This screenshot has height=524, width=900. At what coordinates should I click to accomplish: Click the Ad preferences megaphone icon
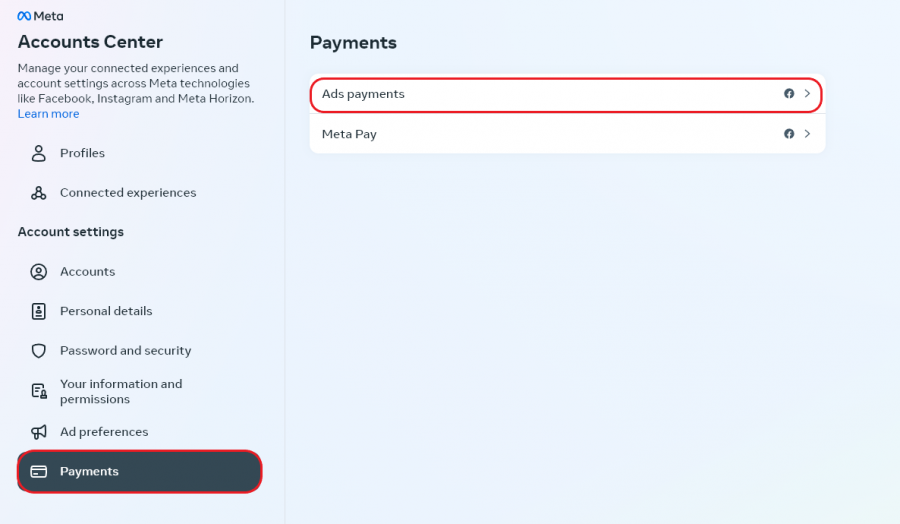39,432
